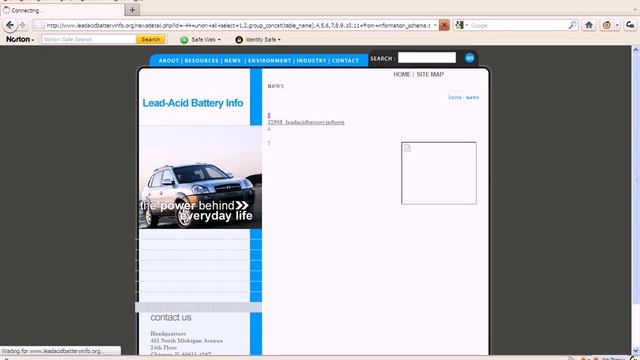Image resolution: width=640 pixels, height=360 pixels.
Task: Click the magnifier icon in Google search box
Action: pos(572,25)
